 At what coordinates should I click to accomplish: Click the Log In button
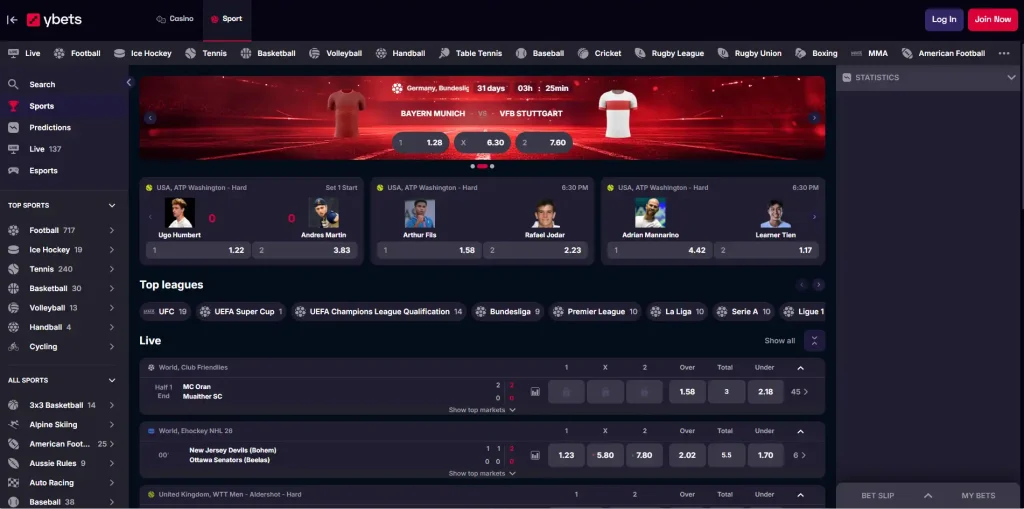pyautogui.click(x=944, y=20)
